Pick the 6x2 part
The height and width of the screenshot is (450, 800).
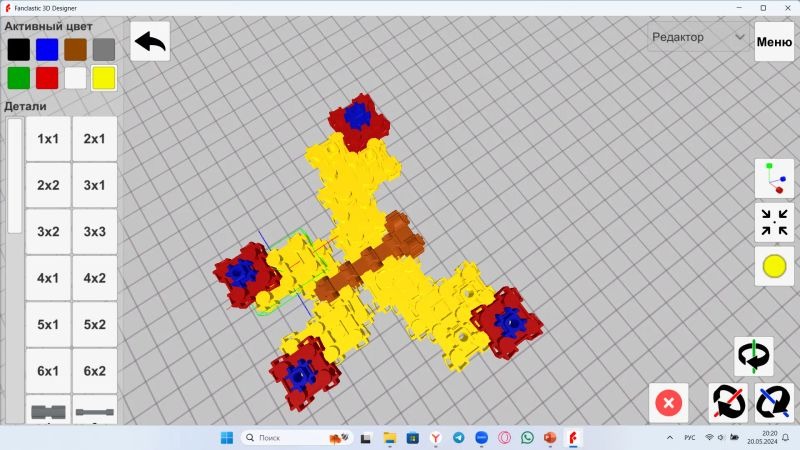[x=94, y=371]
